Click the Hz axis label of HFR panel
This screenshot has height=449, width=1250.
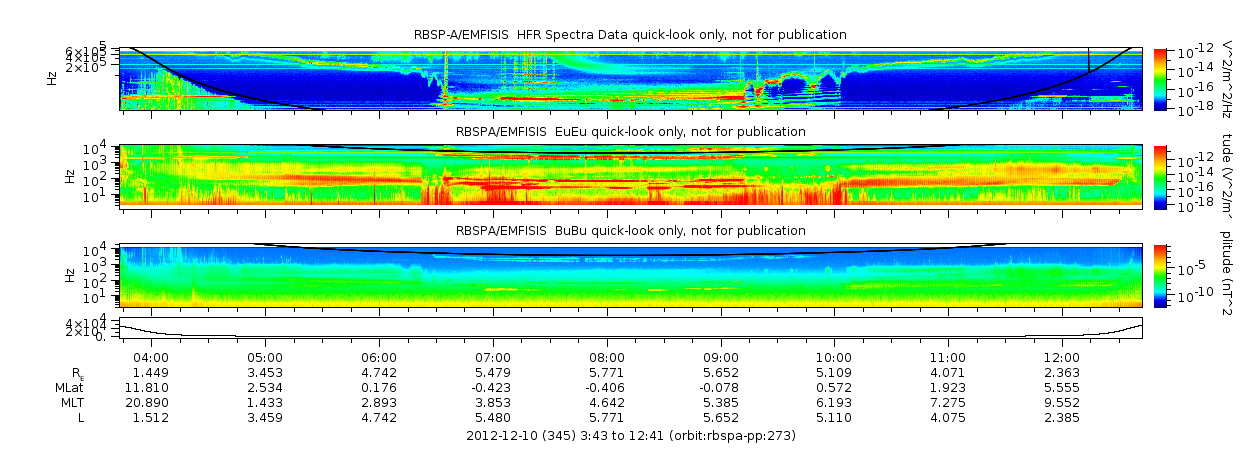(52, 78)
